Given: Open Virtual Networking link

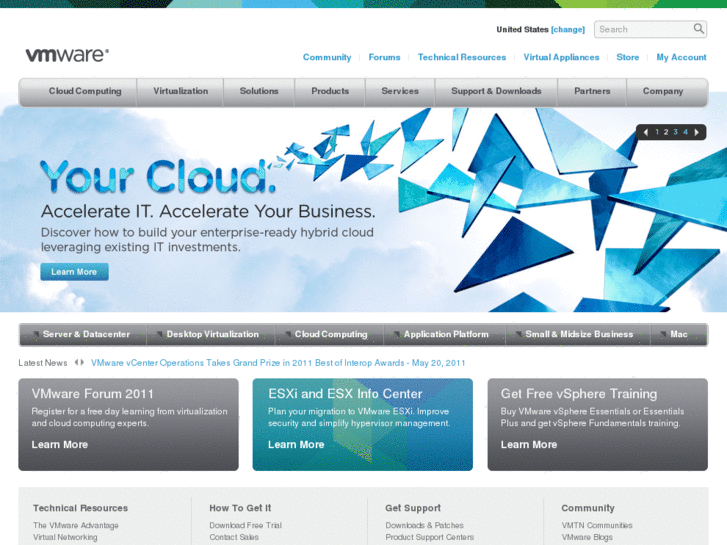Looking at the screenshot, I should click(x=65, y=537).
